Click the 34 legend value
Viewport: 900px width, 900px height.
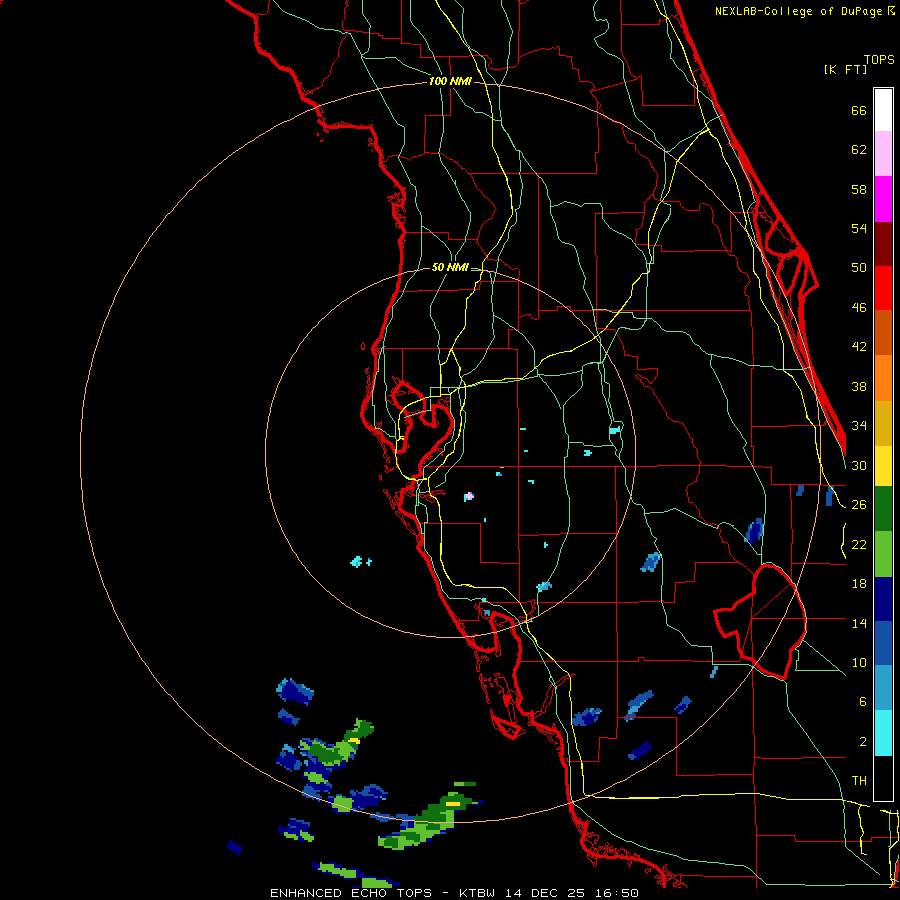click(859, 426)
